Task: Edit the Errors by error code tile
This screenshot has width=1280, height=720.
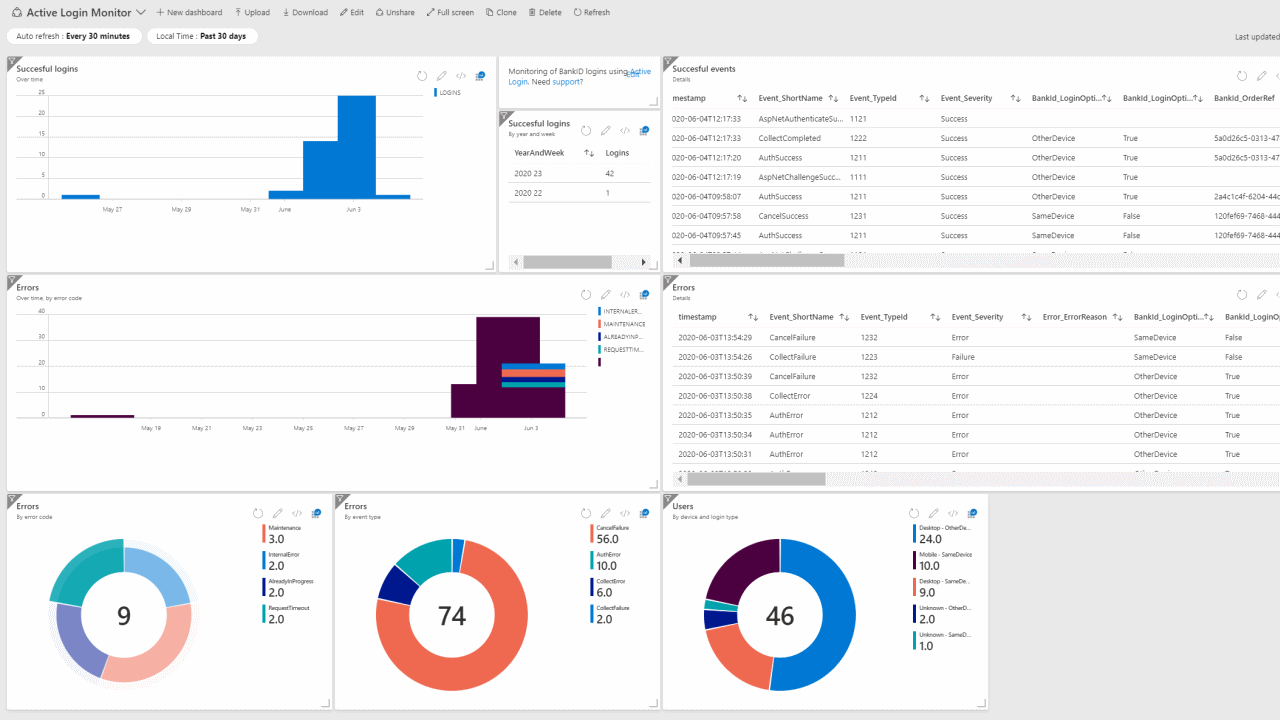Action: [277, 513]
